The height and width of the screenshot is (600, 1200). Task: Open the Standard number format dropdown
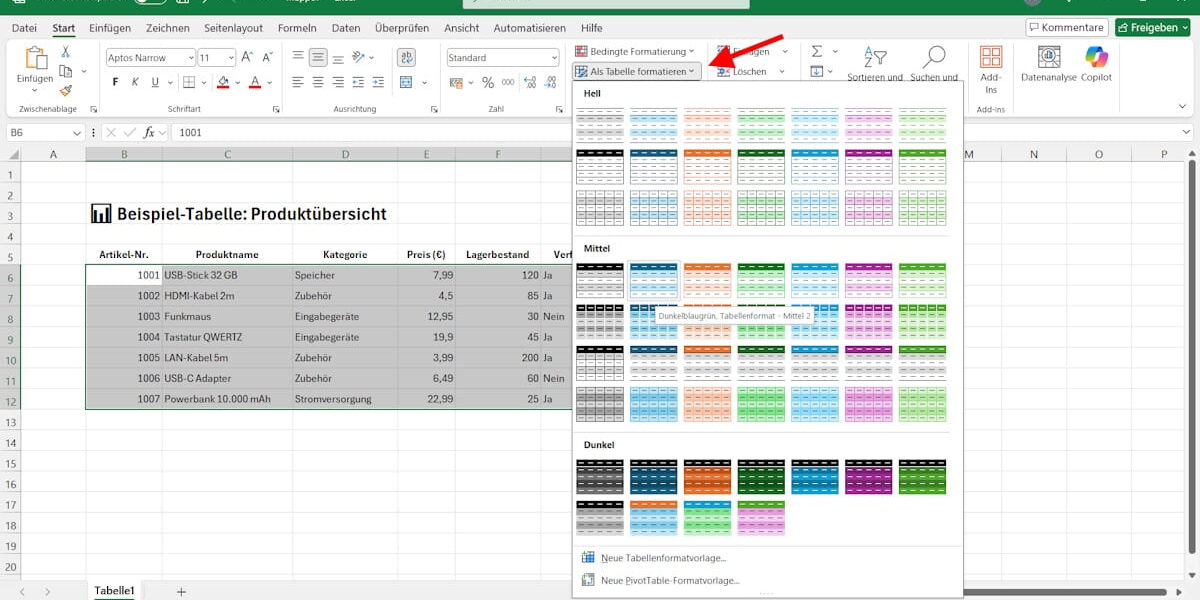point(554,58)
